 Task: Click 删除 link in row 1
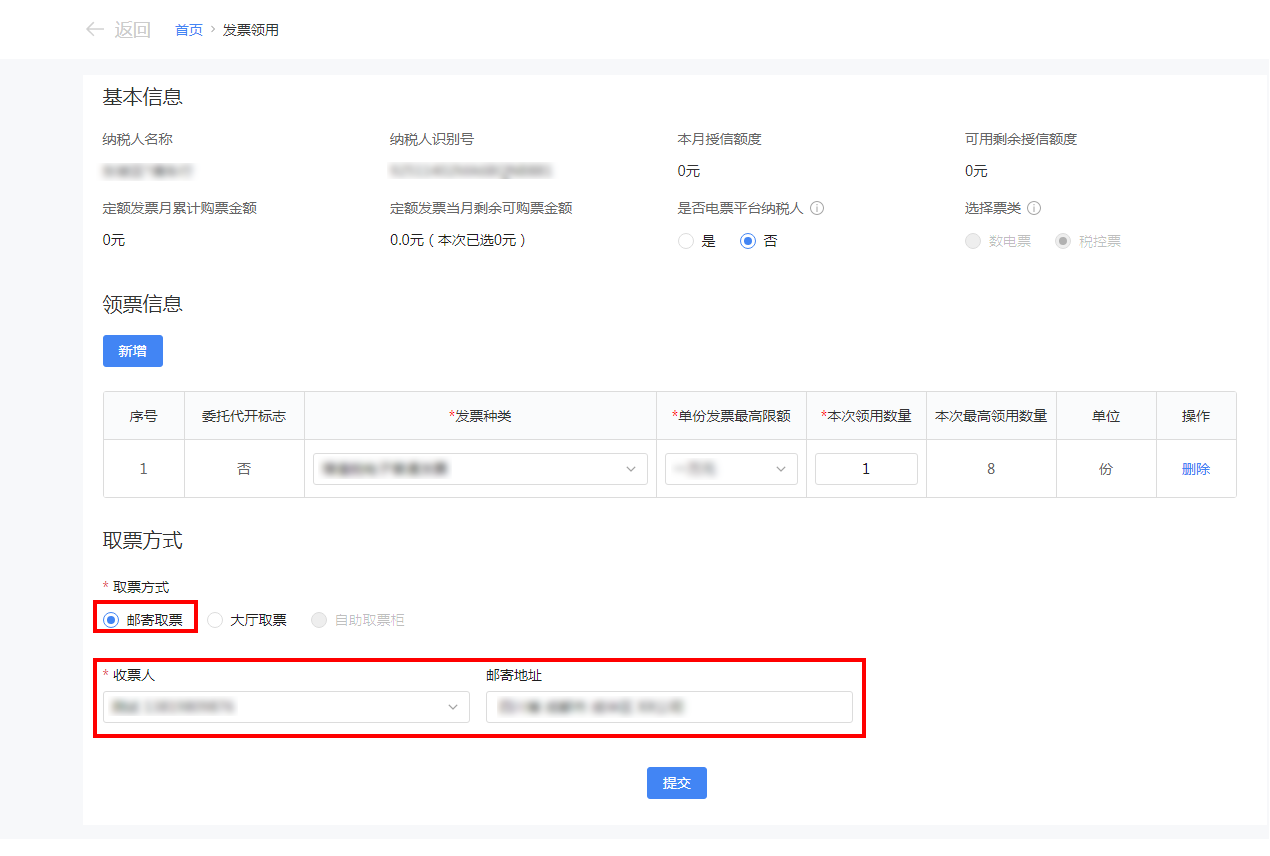[1196, 469]
